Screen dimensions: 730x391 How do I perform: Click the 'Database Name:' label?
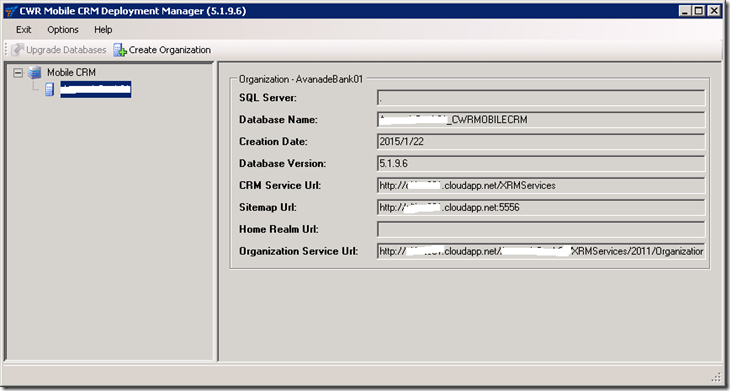coord(278,120)
